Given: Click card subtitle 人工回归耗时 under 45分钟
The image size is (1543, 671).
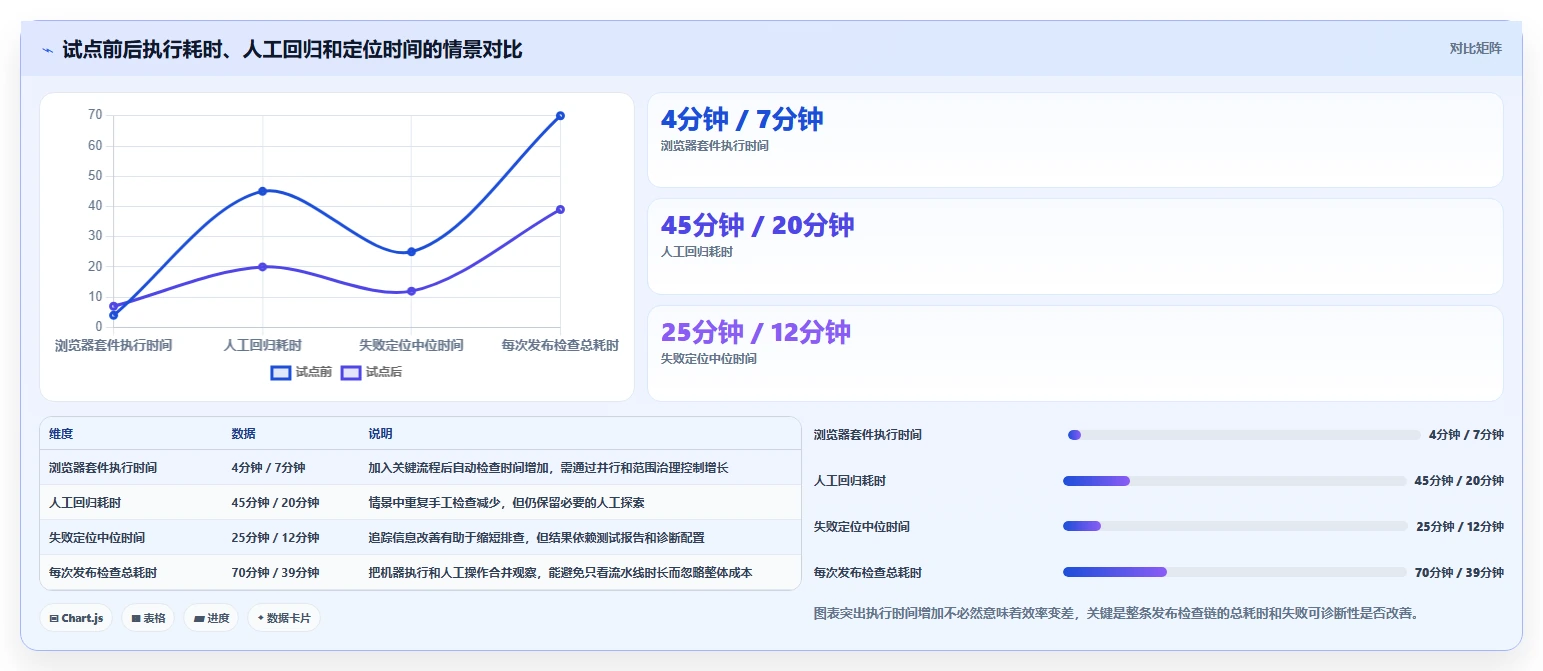Looking at the screenshot, I should [697, 252].
